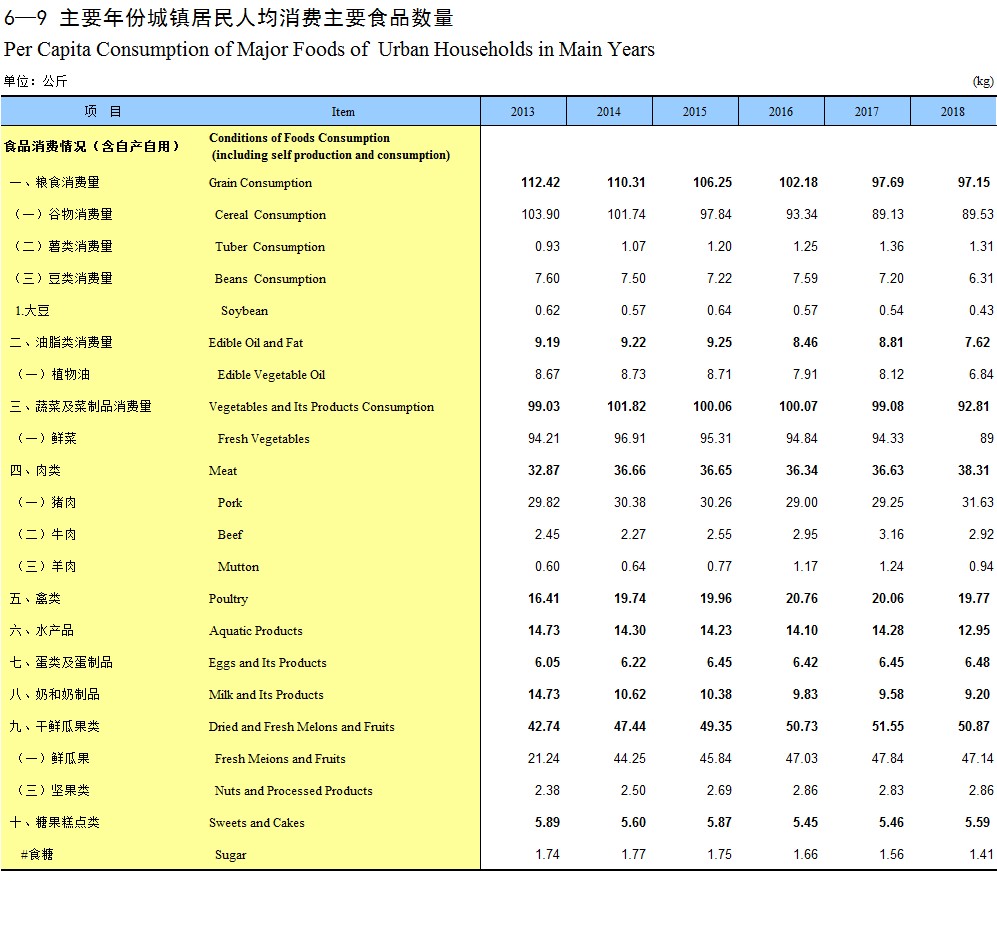Click the 2018 column header

click(x=952, y=112)
